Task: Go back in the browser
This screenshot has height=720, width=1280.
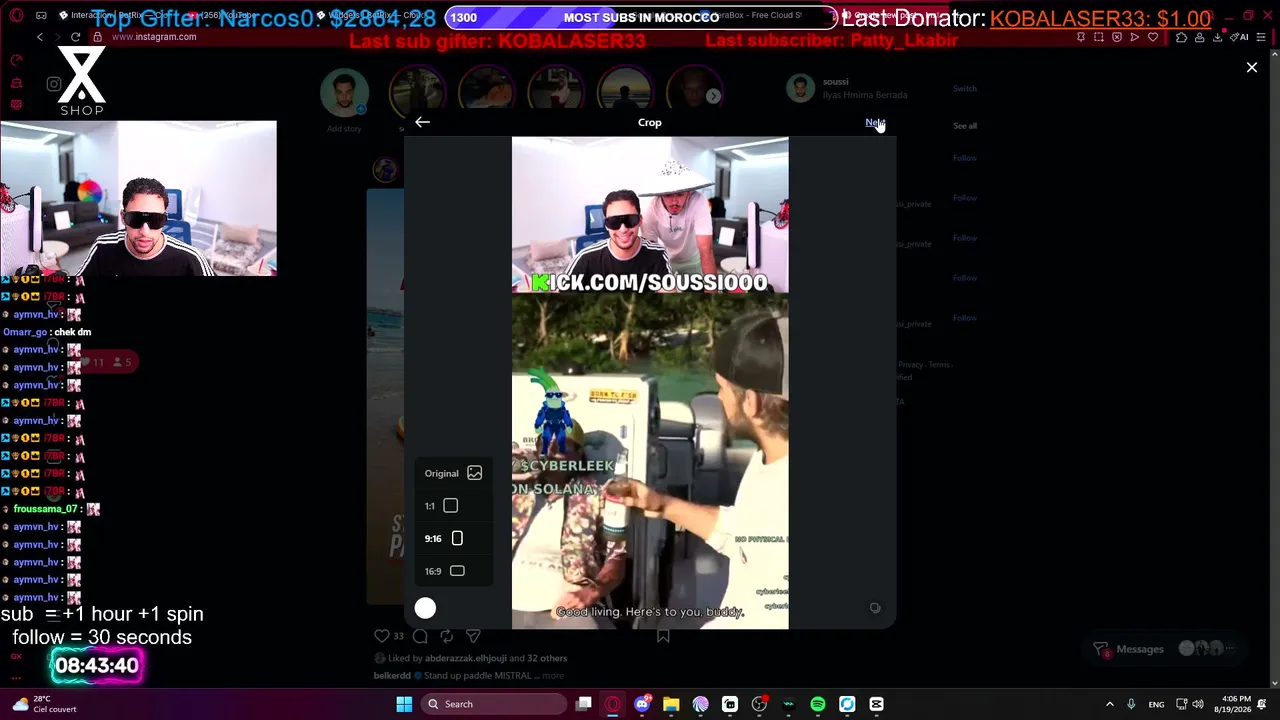Action: coord(40,37)
